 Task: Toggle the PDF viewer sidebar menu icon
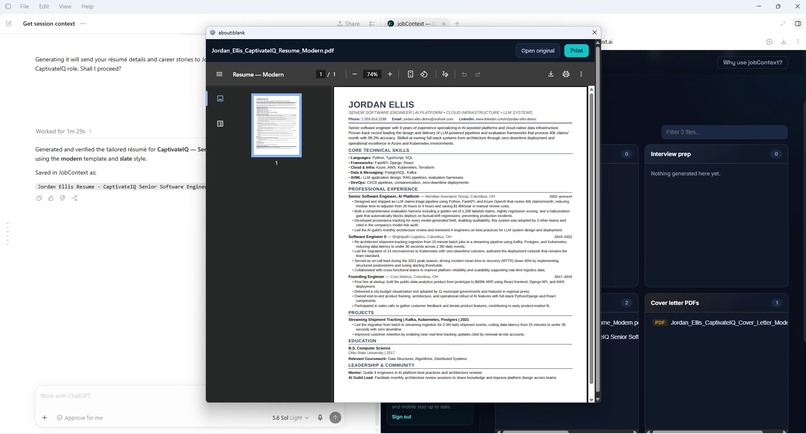click(x=219, y=74)
